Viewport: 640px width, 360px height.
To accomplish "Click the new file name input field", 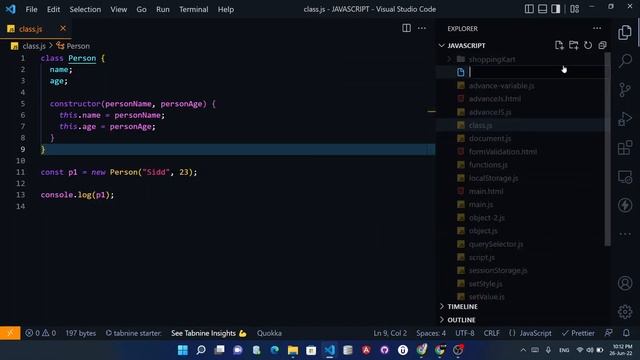I will (x=537, y=72).
